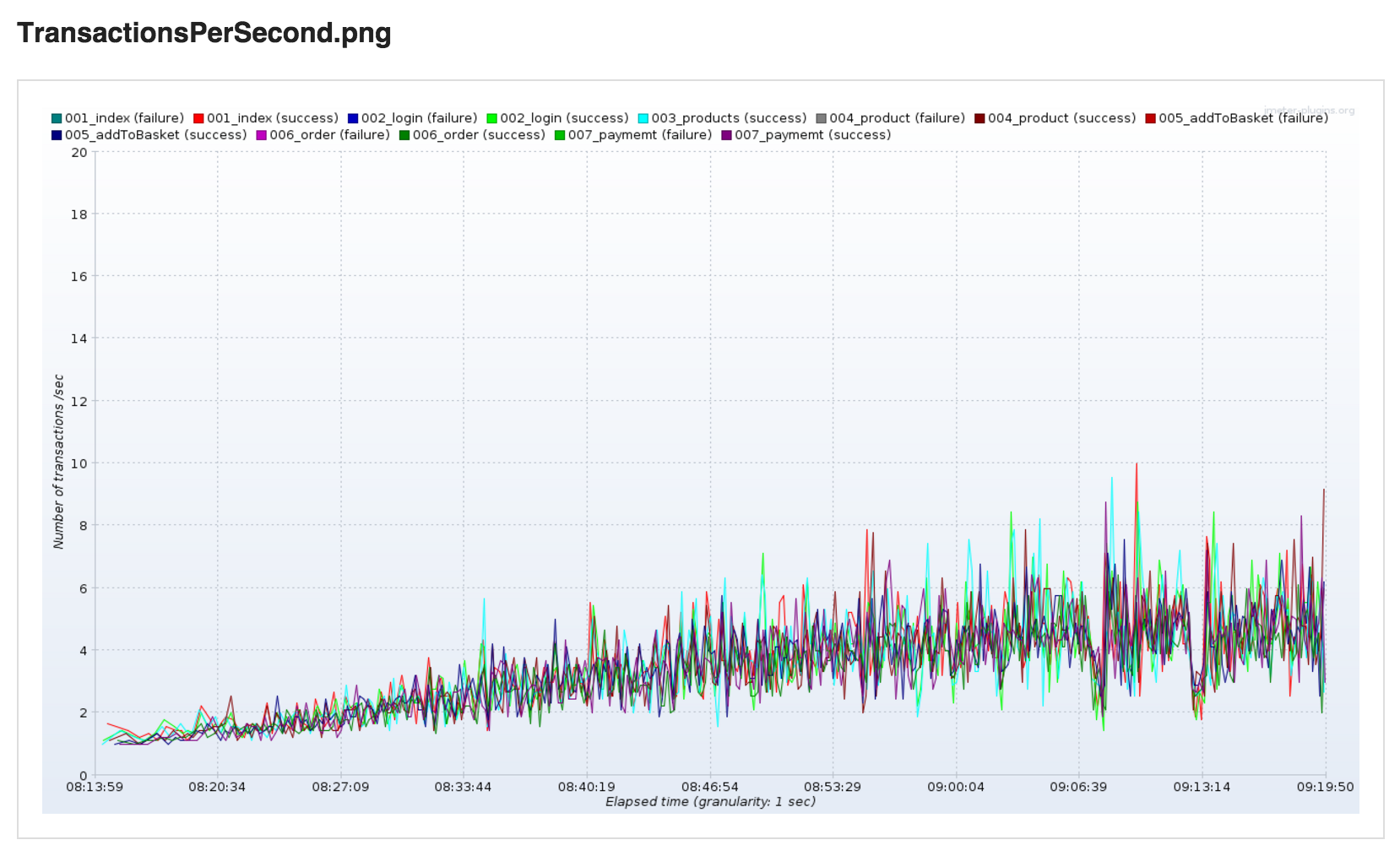Image resolution: width=1400 pixels, height=856 pixels.
Task: Click the 003_products (success) cyan swatch
Action: 643,118
